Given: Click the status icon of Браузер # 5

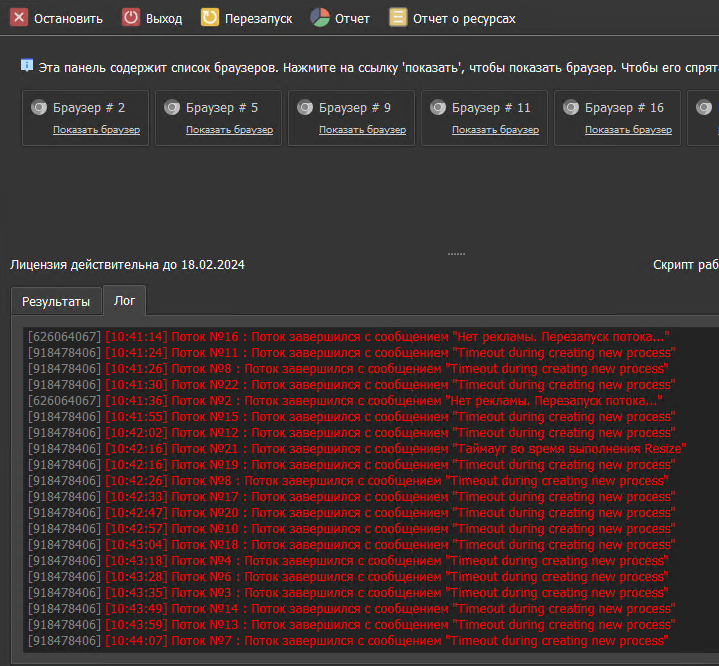Looking at the screenshot, I should tap(172, 107).
